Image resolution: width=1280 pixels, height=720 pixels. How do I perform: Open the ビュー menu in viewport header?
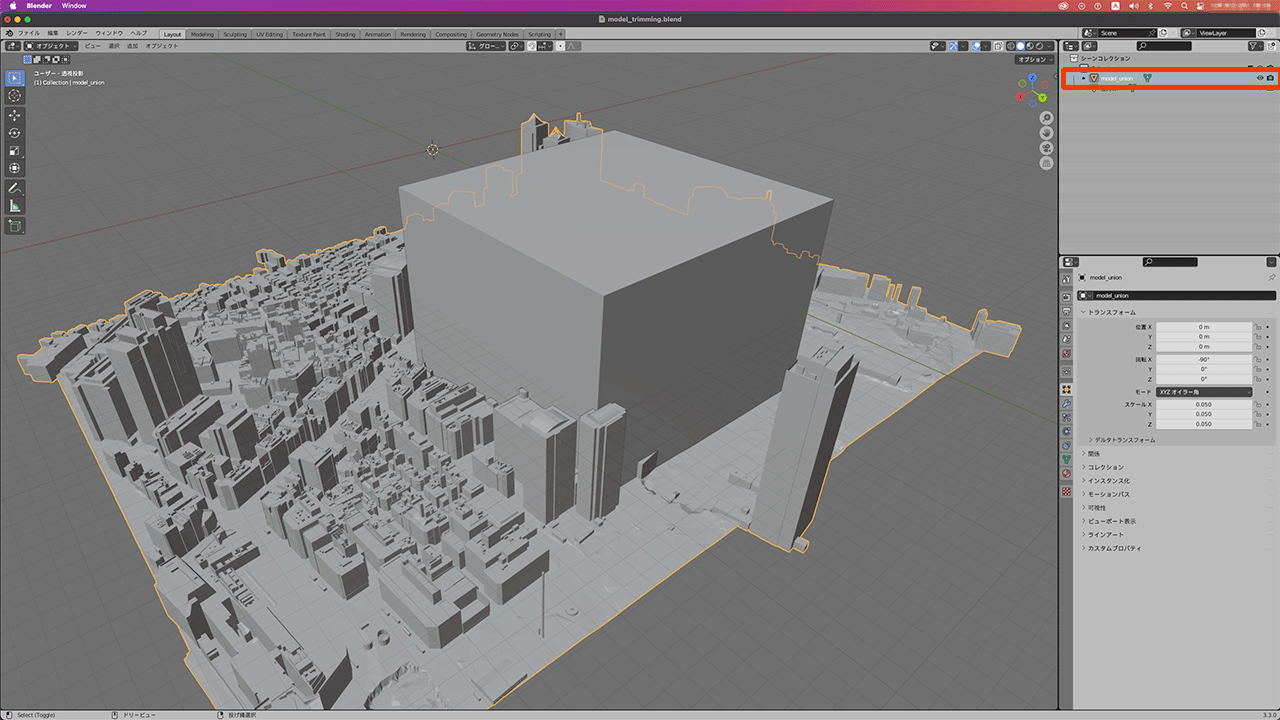(x=92, y=46)
